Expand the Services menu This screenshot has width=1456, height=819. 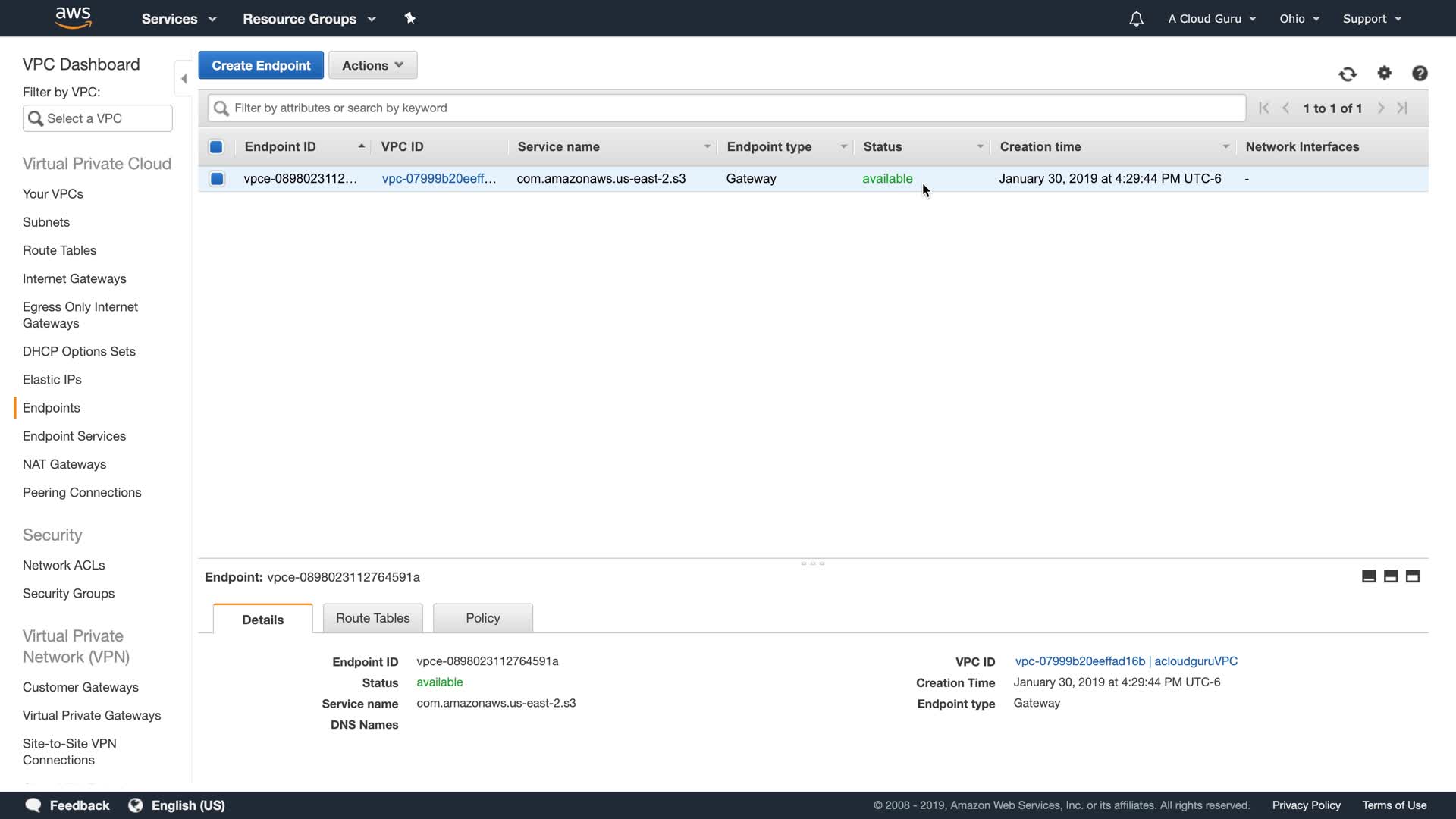pos(178,19)
